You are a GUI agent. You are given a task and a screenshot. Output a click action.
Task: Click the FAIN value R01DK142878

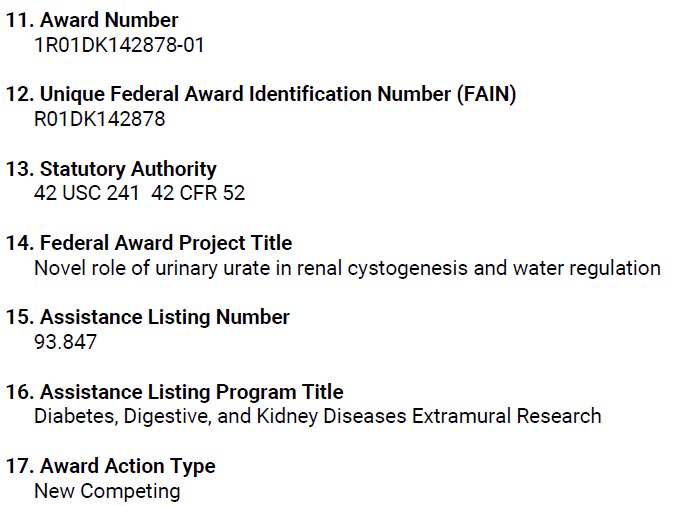click(x=99, y=119)
